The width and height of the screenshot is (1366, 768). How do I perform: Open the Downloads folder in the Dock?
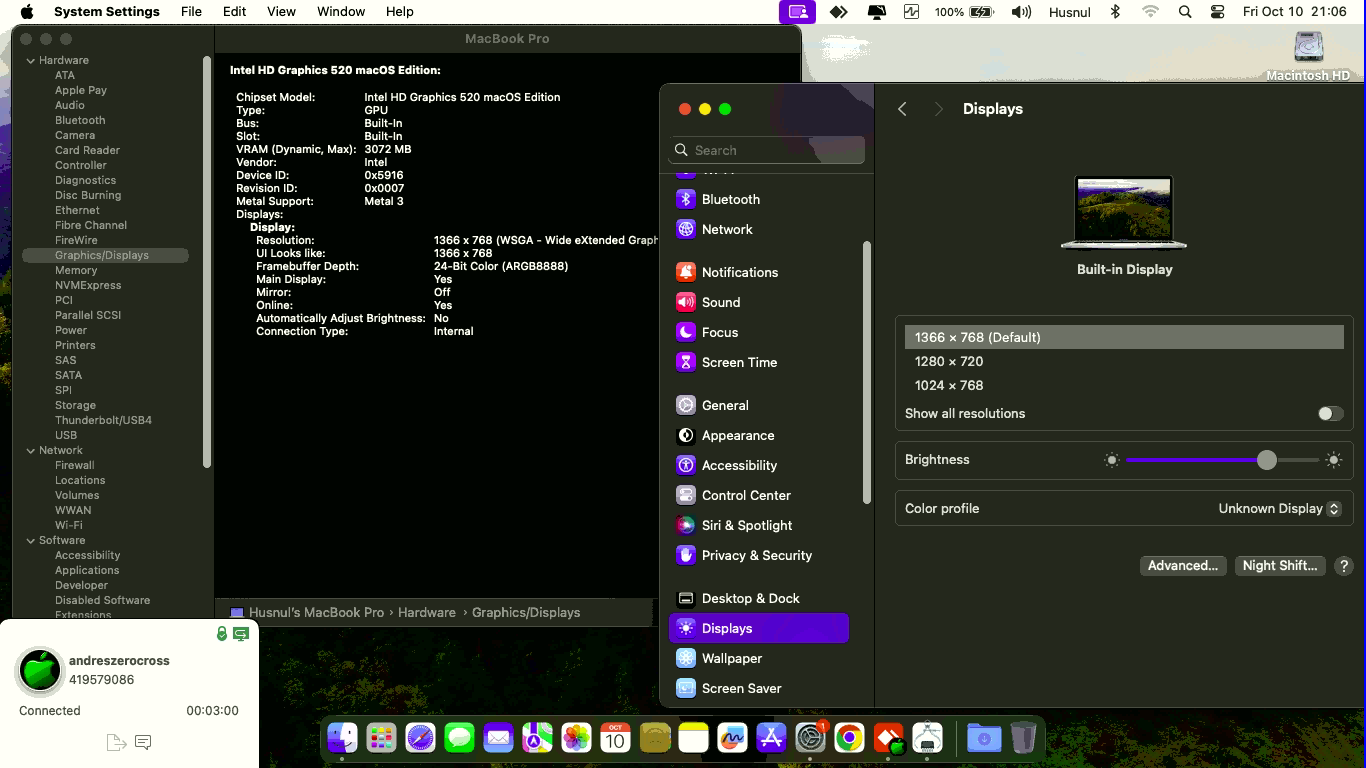coord(984,738)
